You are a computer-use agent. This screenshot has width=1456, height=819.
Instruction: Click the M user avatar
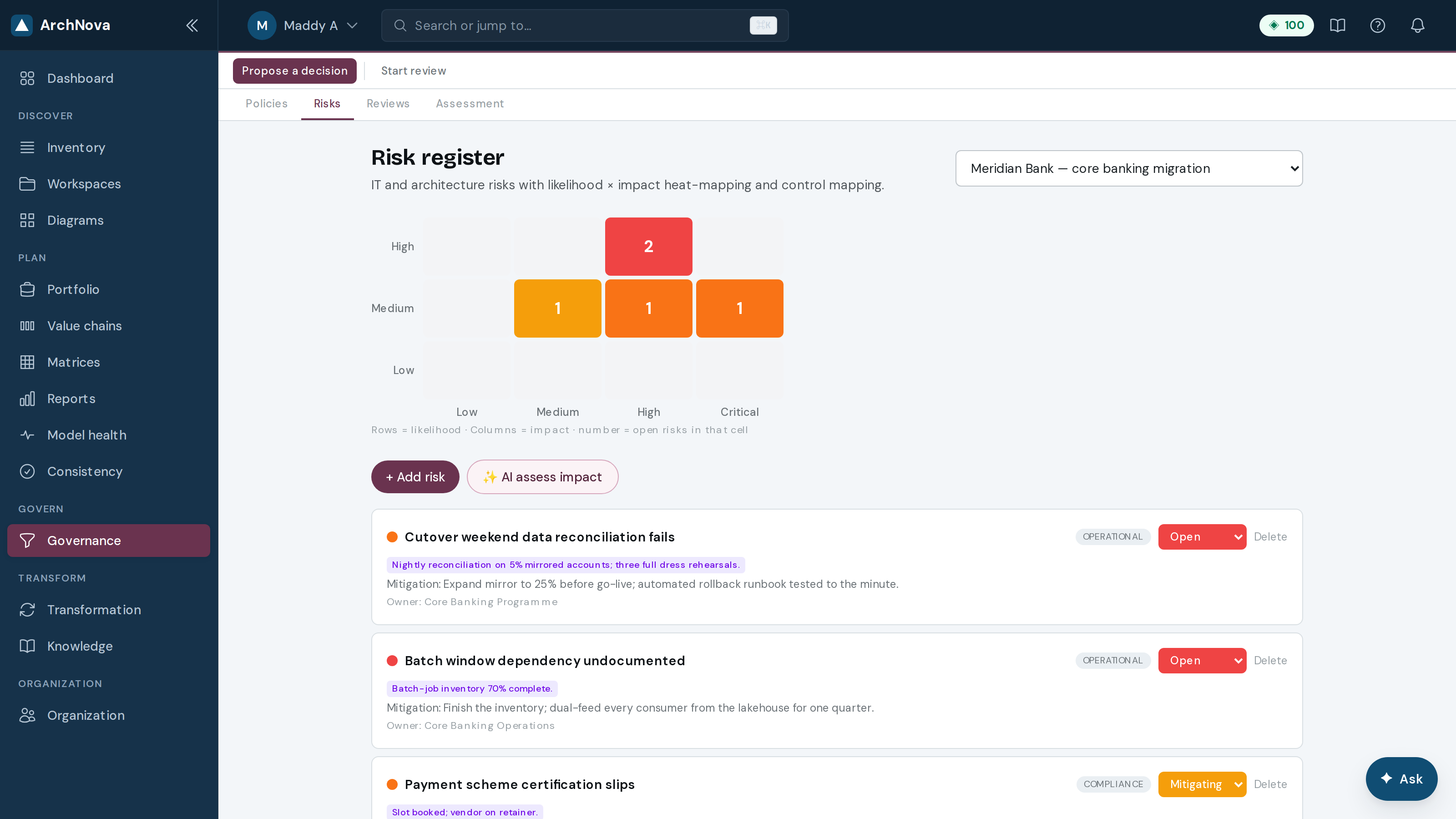[x=262, y=25]
